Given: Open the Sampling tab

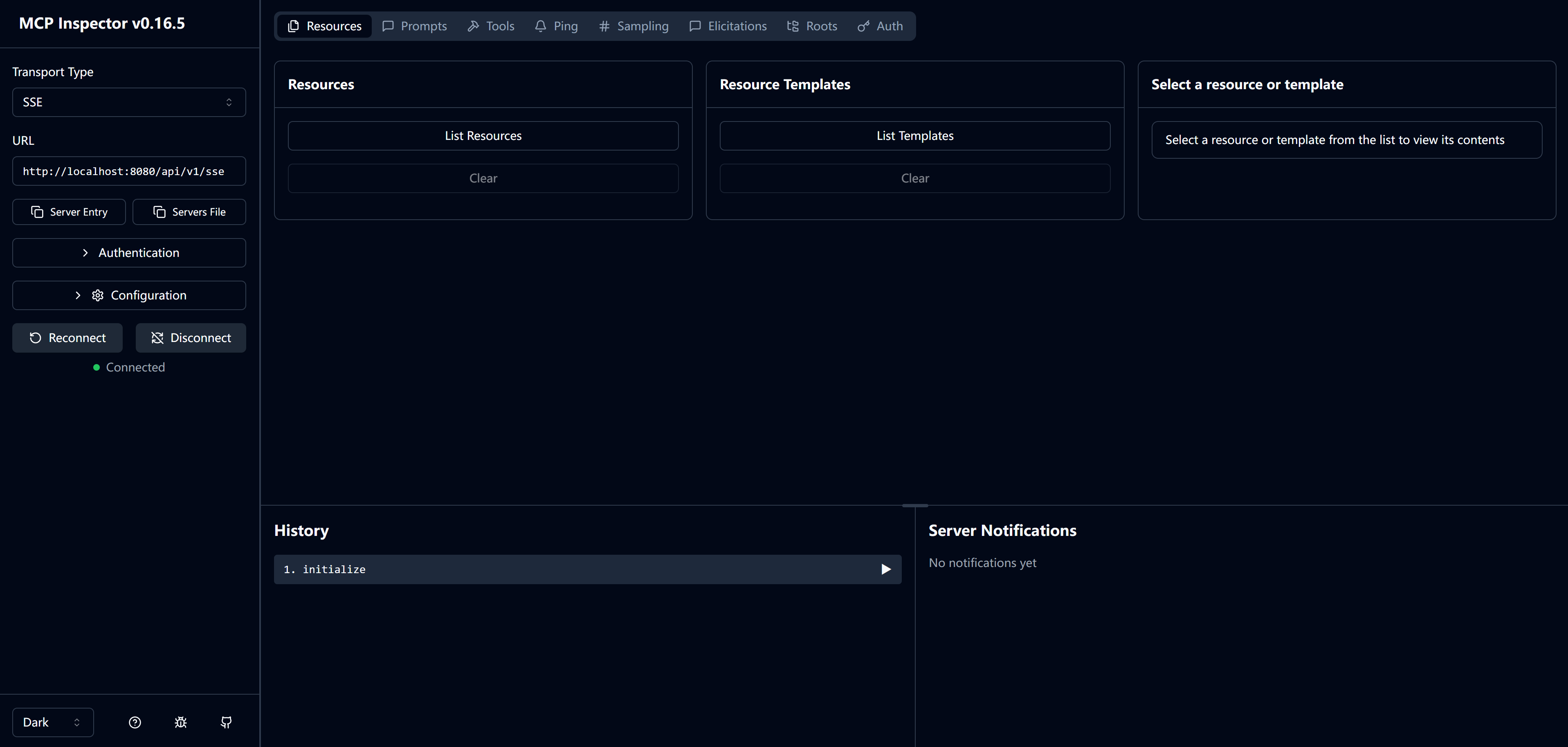Looking at the screenshot, I should (633, 26).
